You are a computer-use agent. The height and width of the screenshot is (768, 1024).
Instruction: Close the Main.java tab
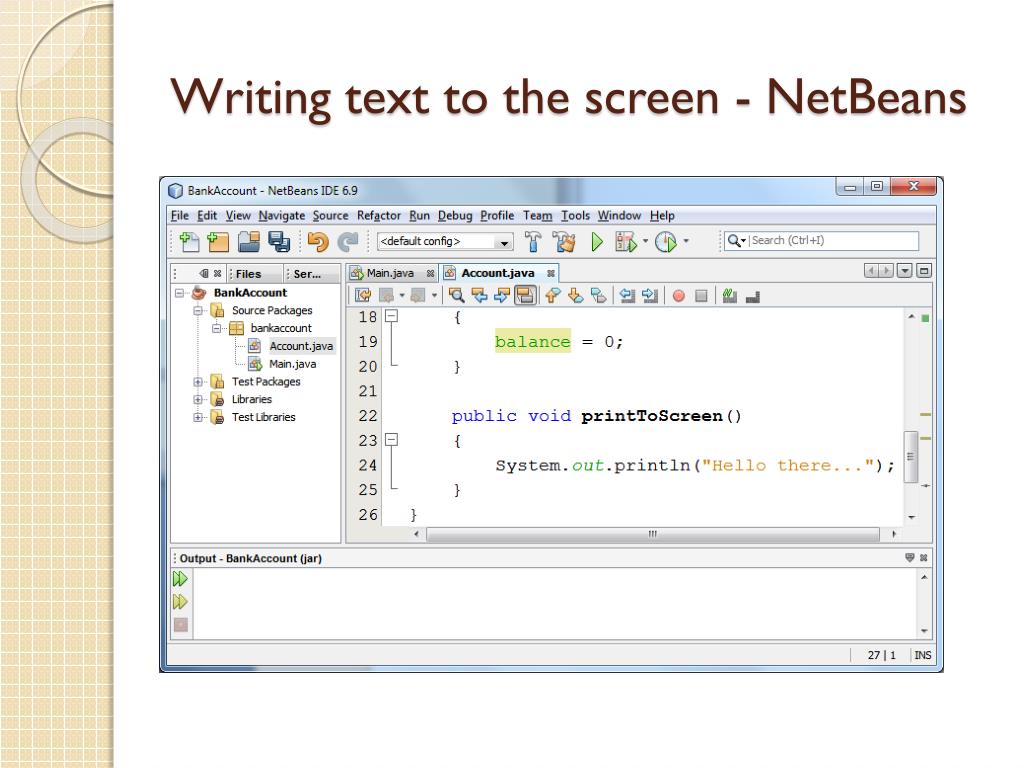tap(430, 274)
